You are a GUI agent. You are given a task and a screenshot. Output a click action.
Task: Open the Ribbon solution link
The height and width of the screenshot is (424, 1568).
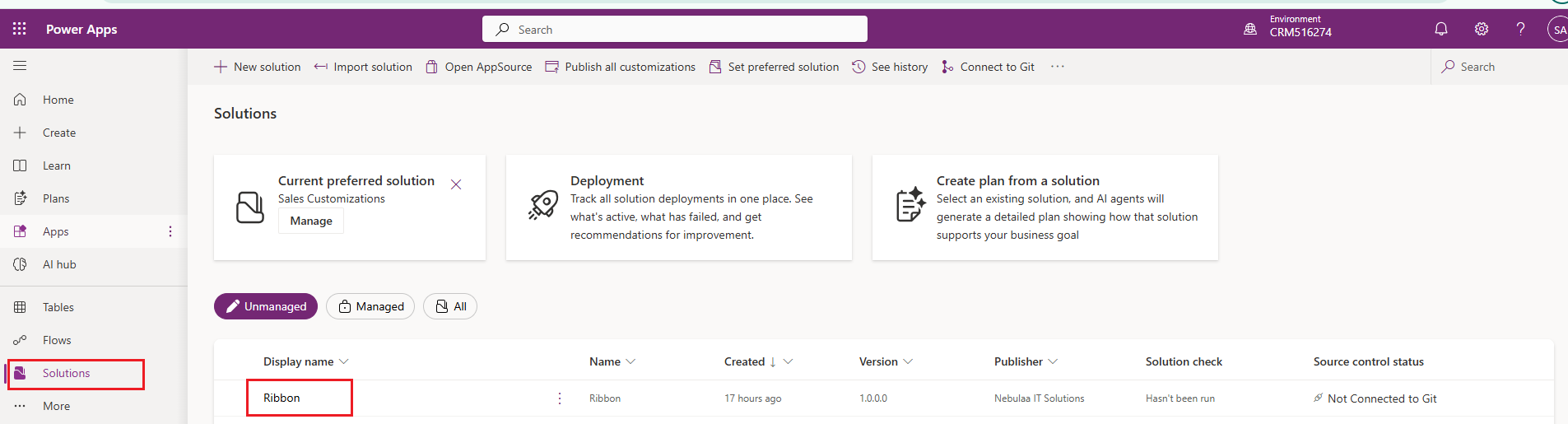(281, 398)
